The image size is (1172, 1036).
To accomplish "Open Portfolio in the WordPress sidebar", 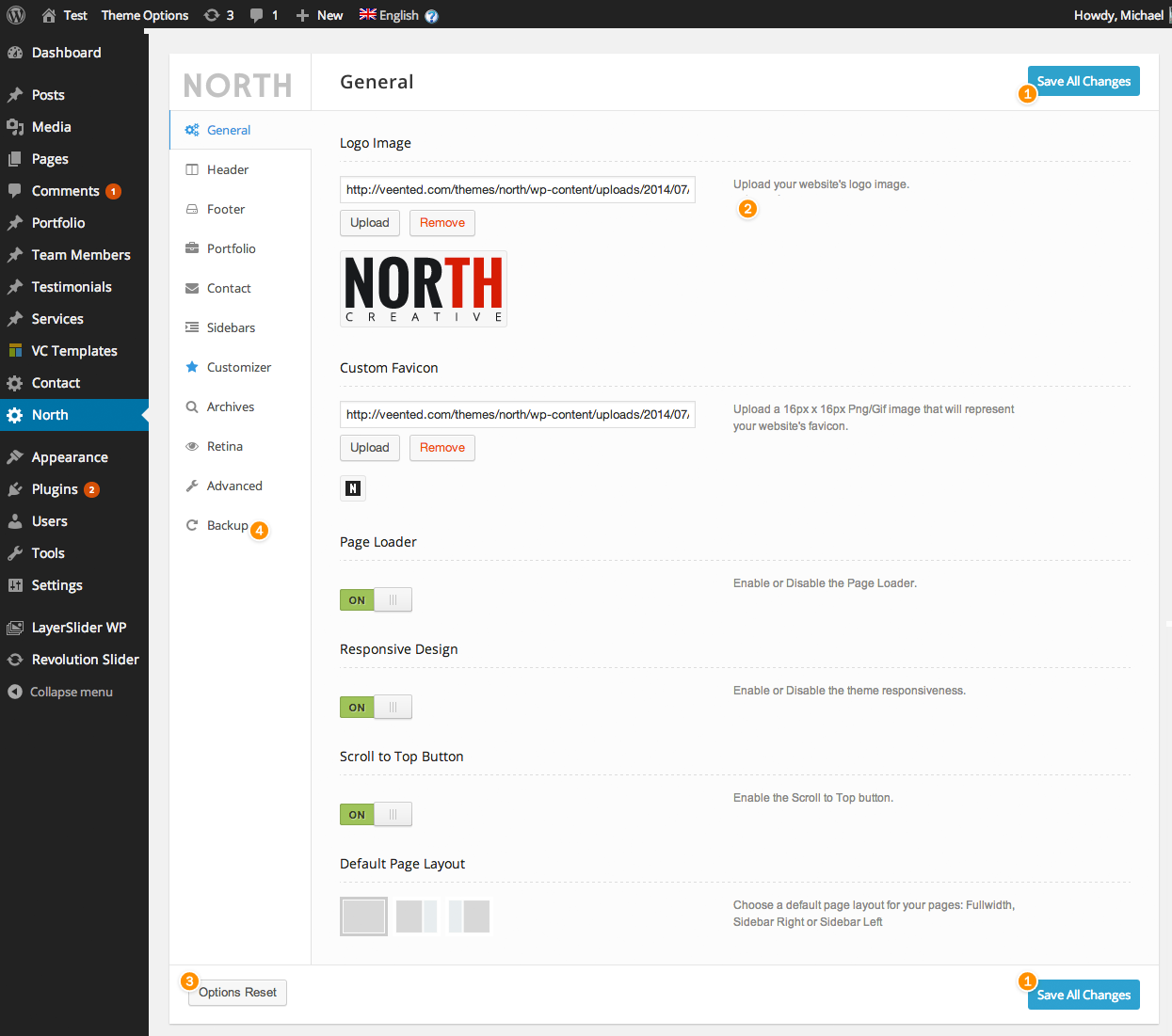I will coord(74,223).
